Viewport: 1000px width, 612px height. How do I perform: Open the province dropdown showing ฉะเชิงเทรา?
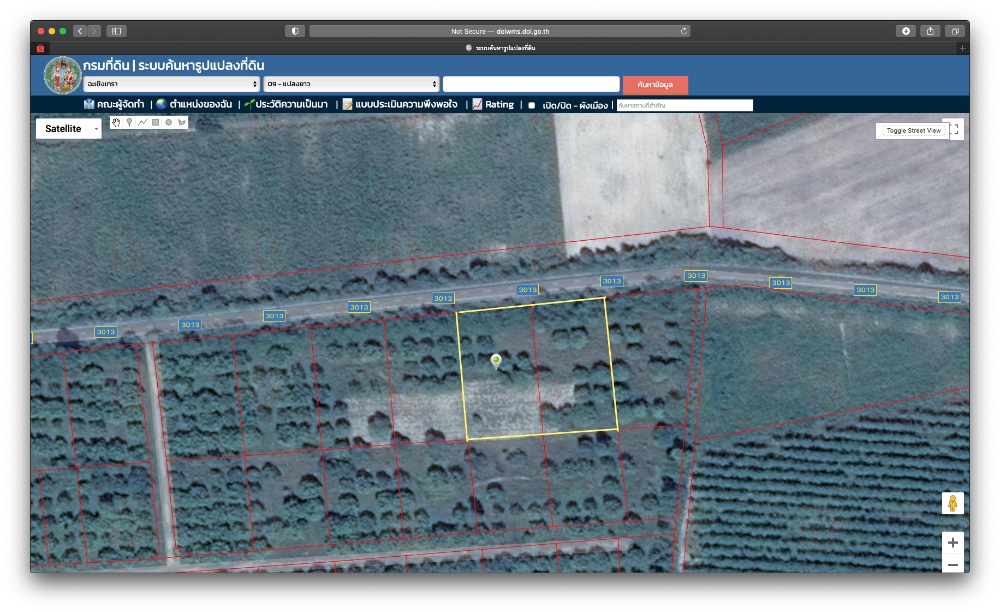point(171,84)
